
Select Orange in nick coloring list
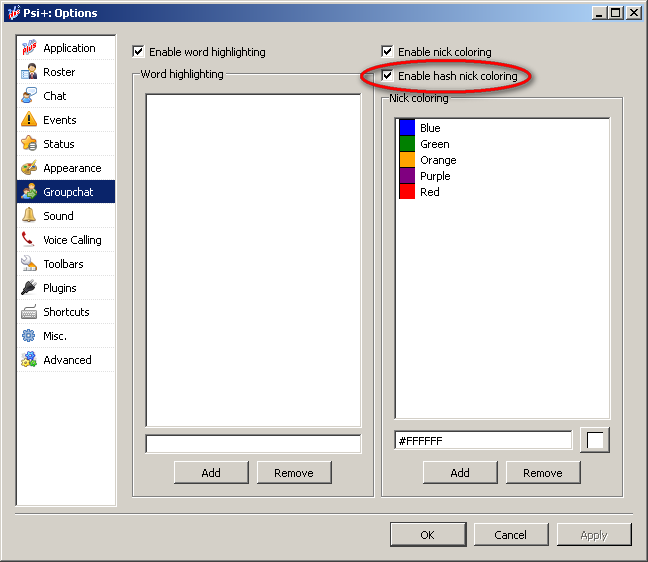[438, 160]
